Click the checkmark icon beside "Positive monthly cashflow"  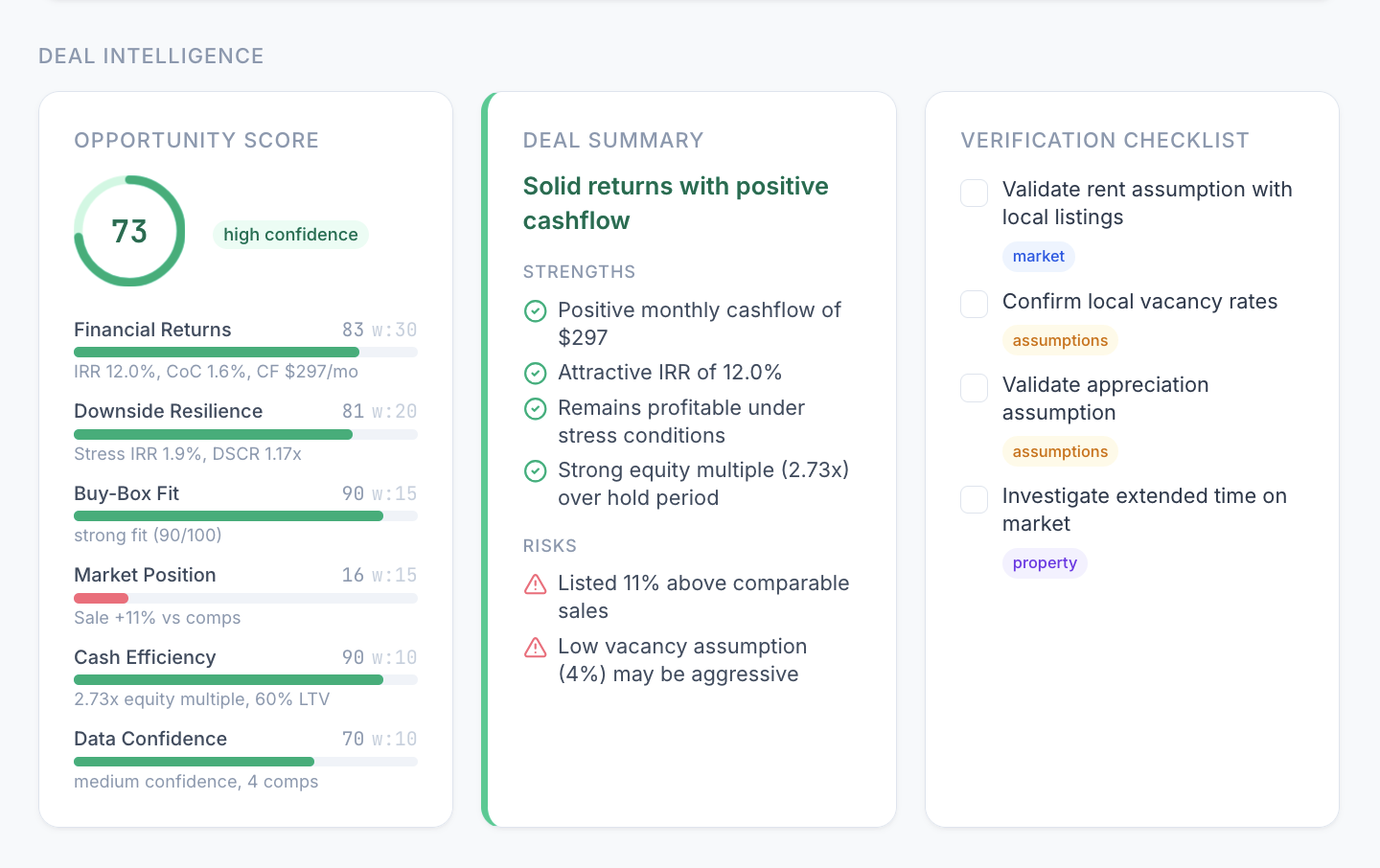(x=536, y=310)
